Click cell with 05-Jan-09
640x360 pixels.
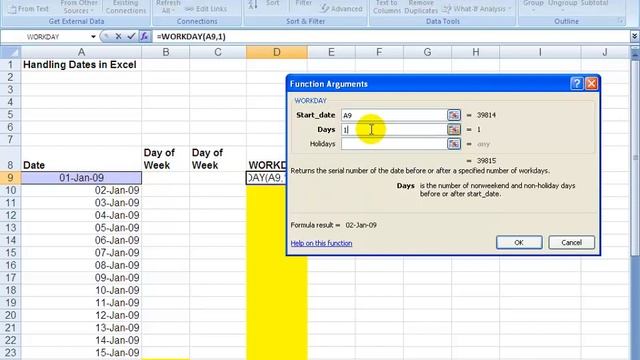coord(81,228)
